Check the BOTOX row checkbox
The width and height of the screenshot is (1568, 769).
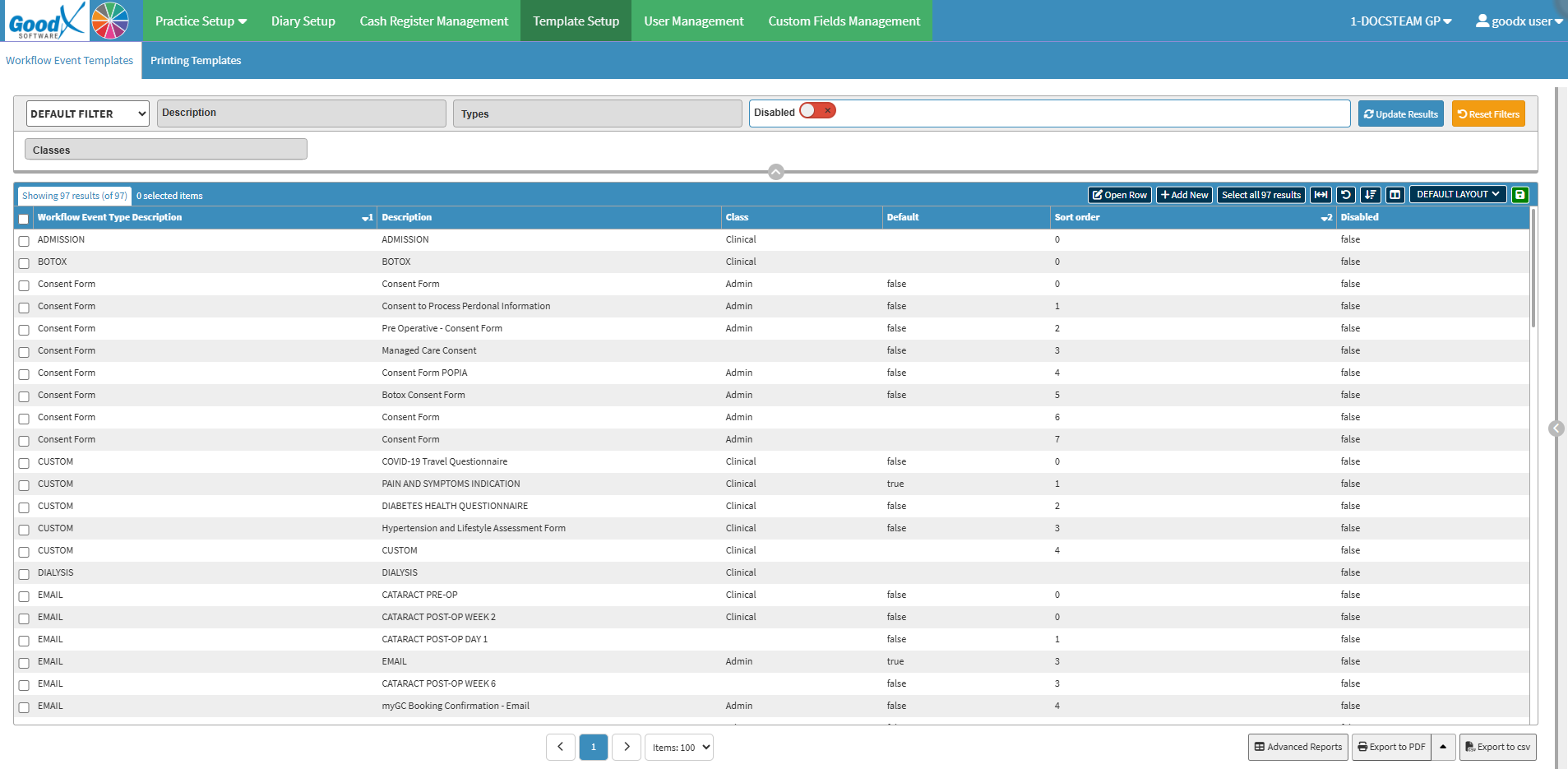24,263
